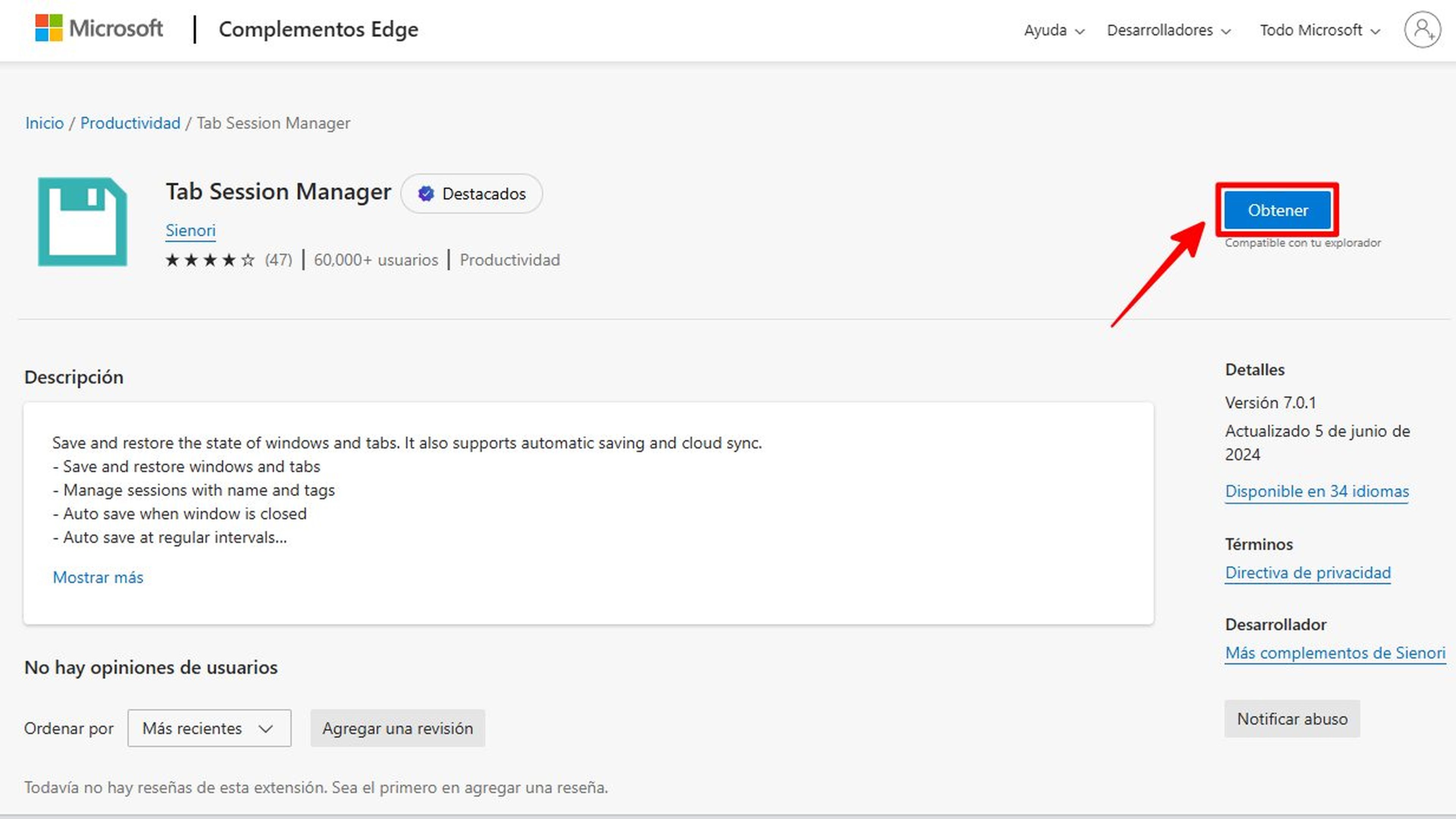
Task: Open Más complementos de Sienori link
Action: (x=1335, y=653)
